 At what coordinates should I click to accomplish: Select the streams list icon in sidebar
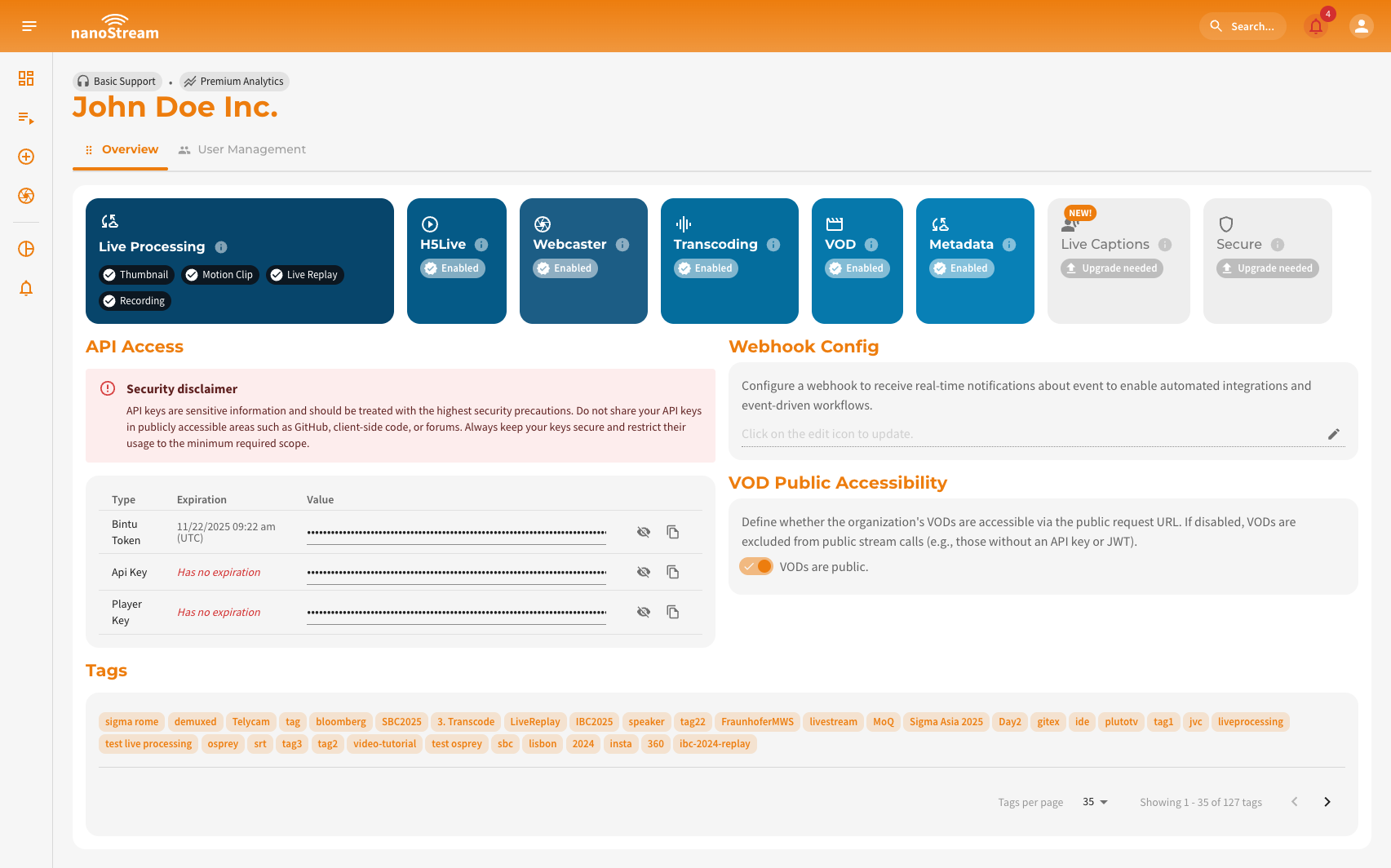click(25, 118)
